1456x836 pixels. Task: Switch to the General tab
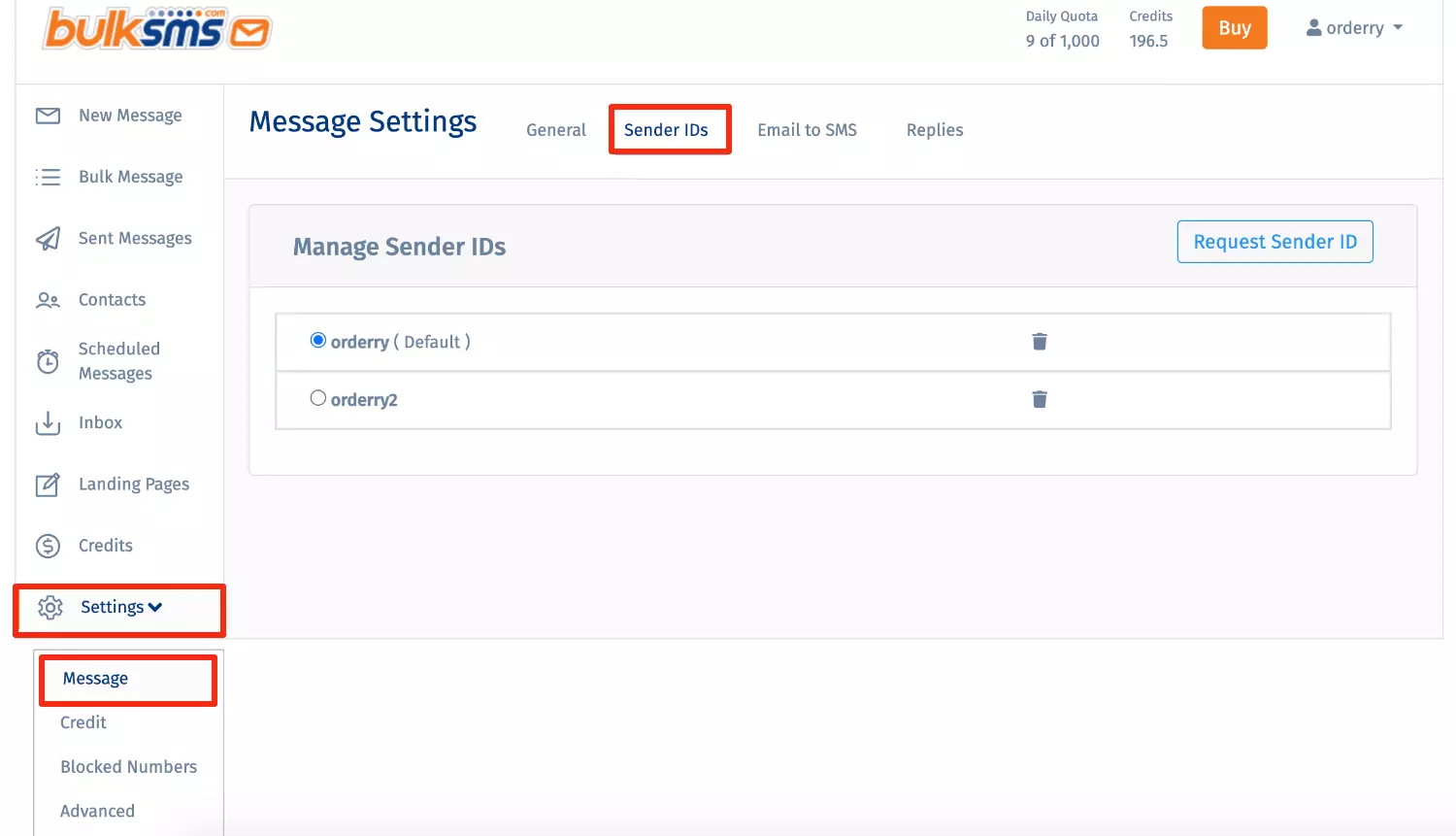coord(556,130)
